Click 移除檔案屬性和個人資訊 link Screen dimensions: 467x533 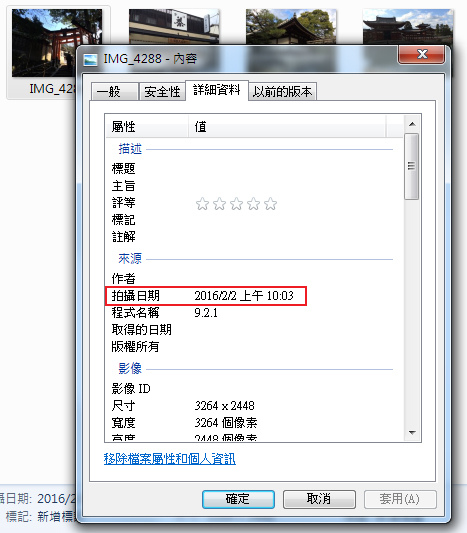[x=170, y=459]
